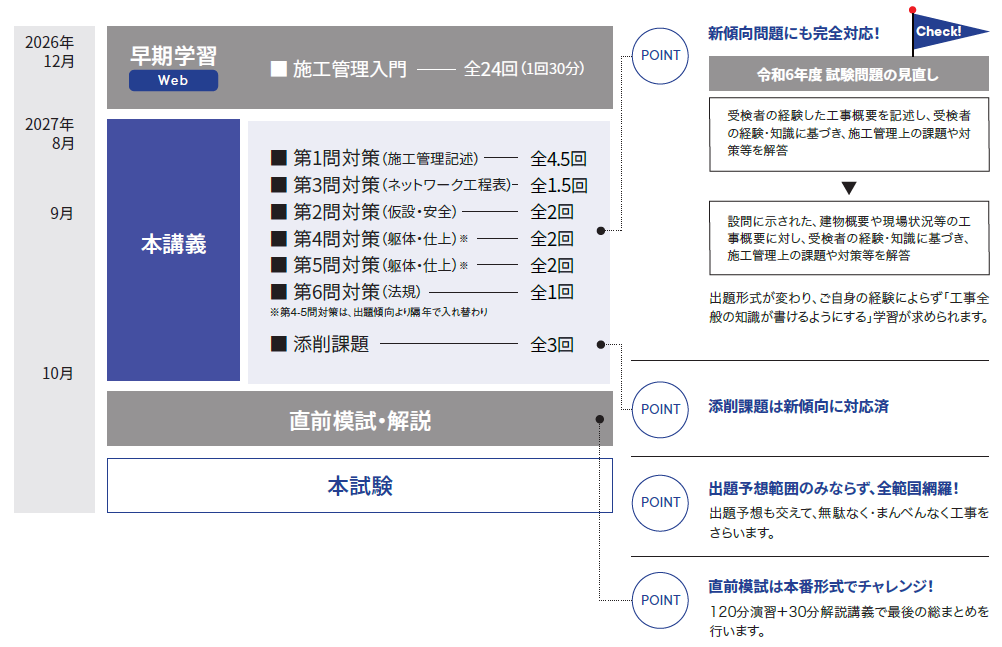Click the black square bullet of 第5問対策
The image size is (1002, 647).
point(279,265)
